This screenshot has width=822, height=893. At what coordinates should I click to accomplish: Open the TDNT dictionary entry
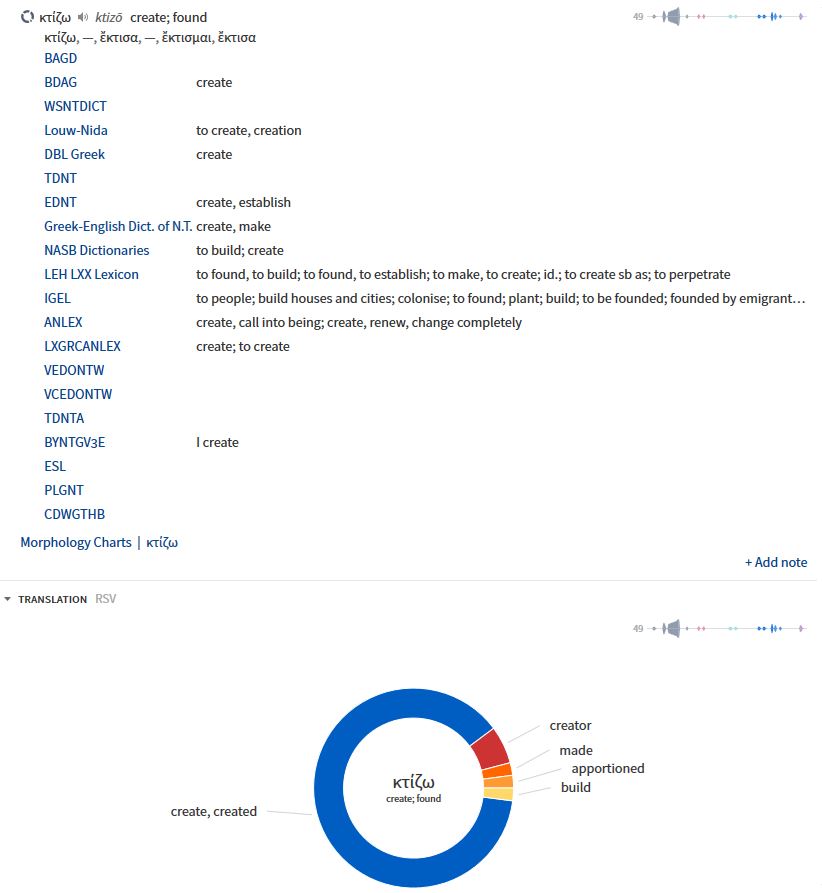coord(60,178)
